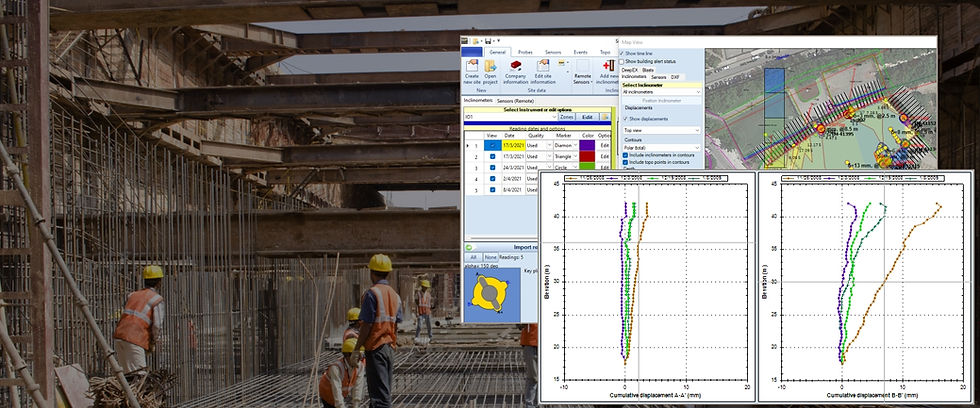Screen dimensions: 980x408
Task: Toggle view checkbox for reading row 1
Action: point(492,146)
